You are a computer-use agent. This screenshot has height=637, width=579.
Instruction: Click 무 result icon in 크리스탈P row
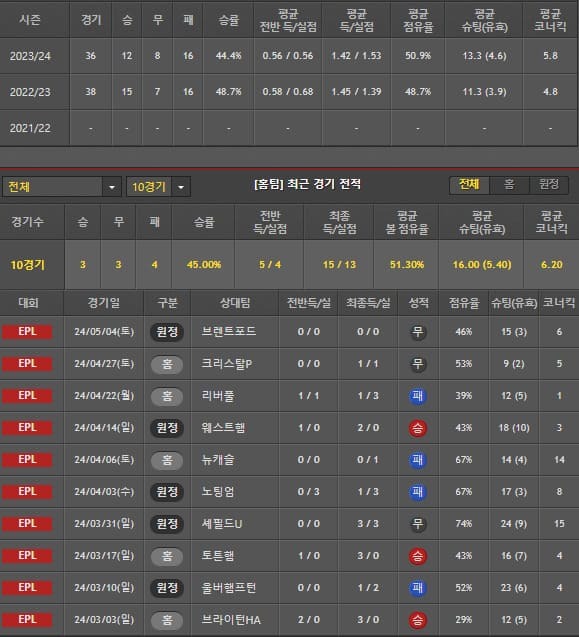point(418,364)
